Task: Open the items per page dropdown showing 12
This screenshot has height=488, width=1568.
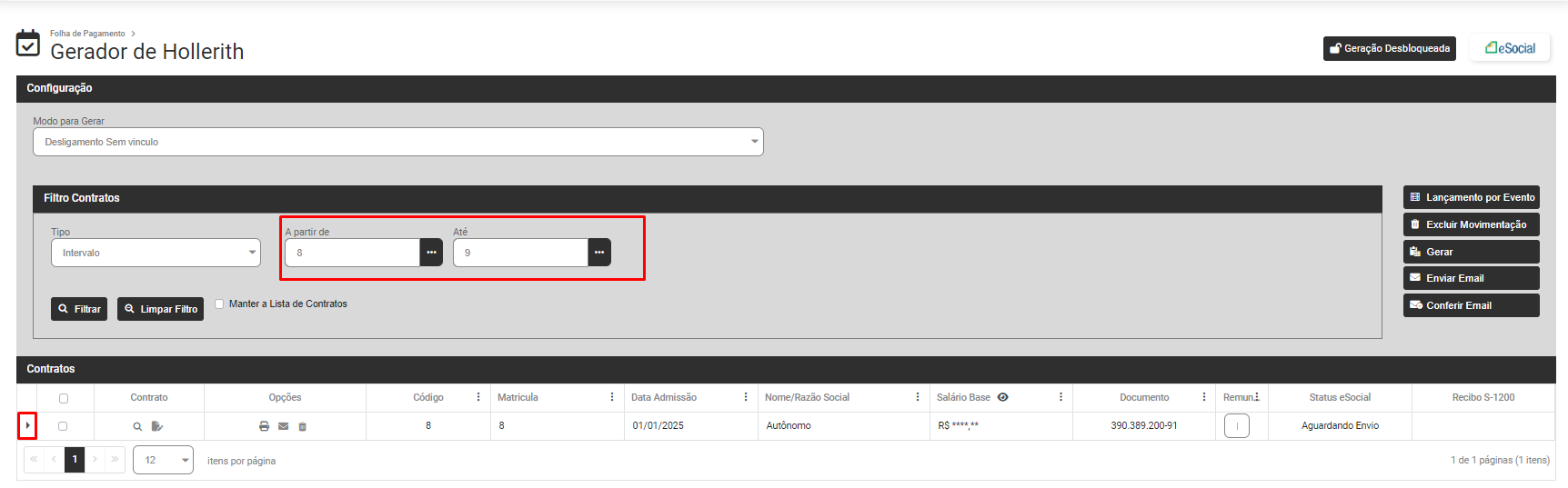Action: click(163, 460)
